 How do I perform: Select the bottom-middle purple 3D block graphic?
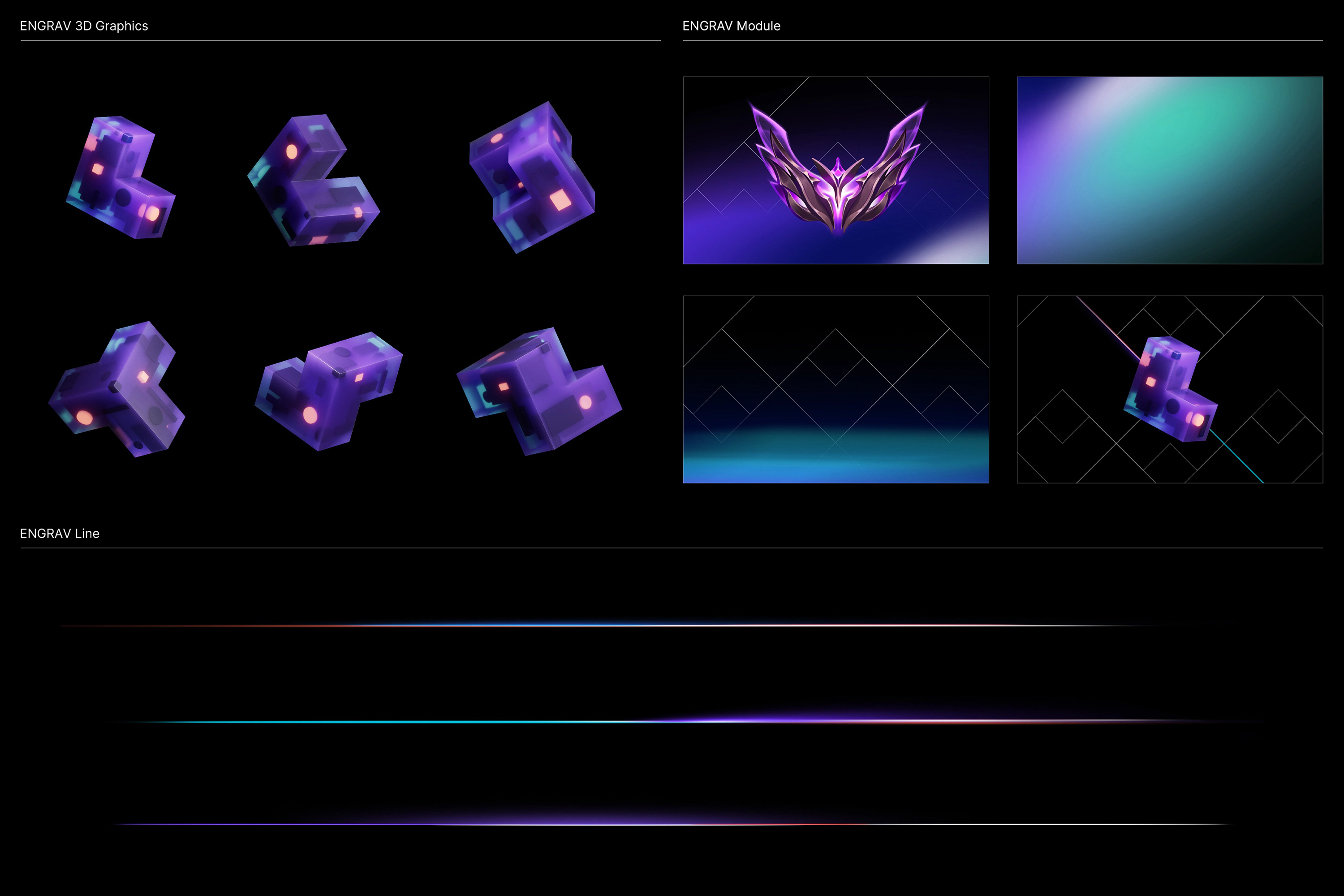[328, 390]
